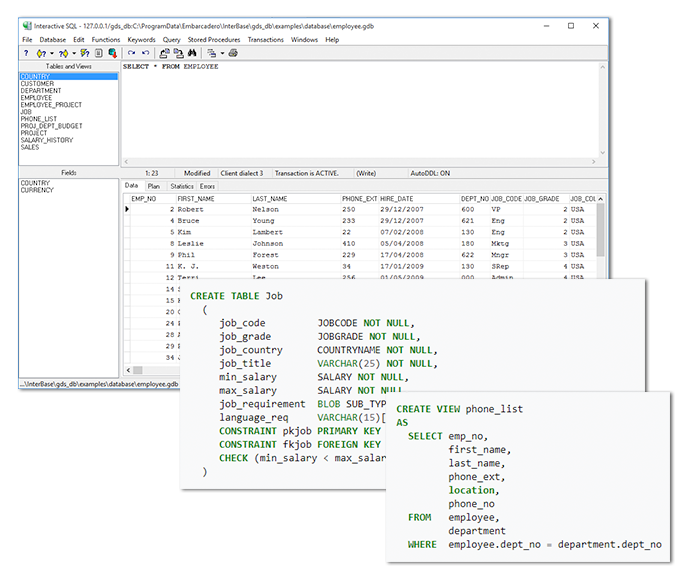The height and width of the screenshot is (580, 688).
Task: Click the query editor scroll right arrow
Action: 593,161
